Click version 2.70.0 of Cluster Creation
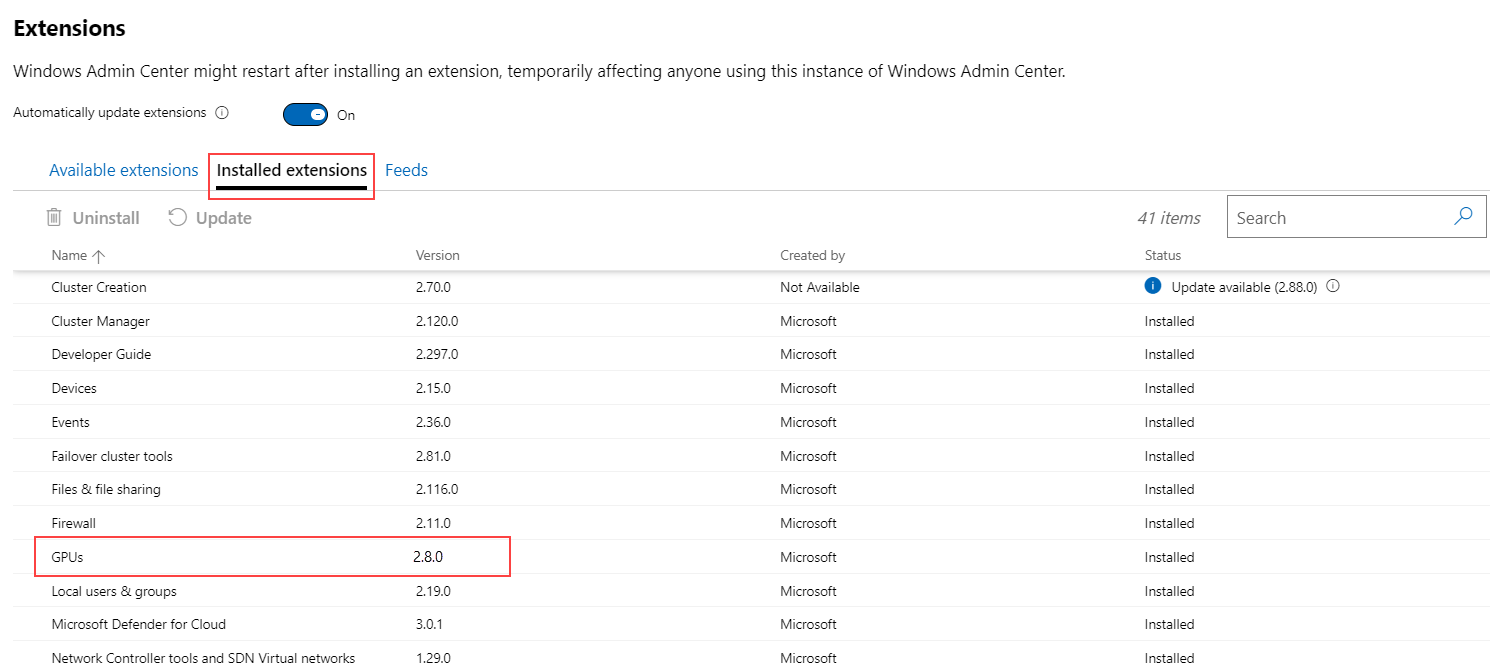Viewport: 1490px width, 667px height. coord(433,287)
